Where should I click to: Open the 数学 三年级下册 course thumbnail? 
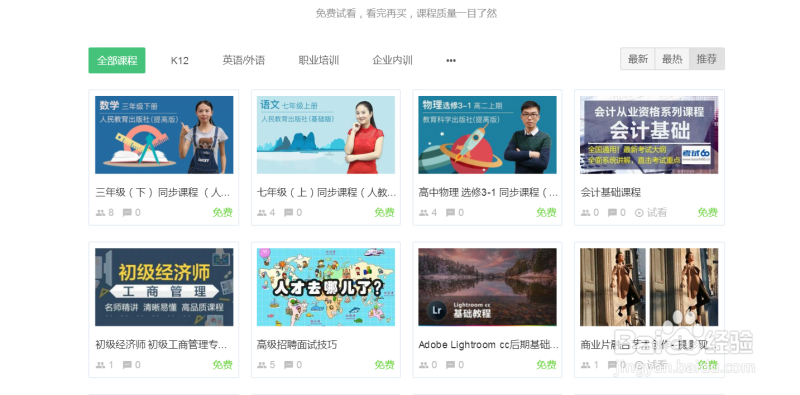pos(164,135)
